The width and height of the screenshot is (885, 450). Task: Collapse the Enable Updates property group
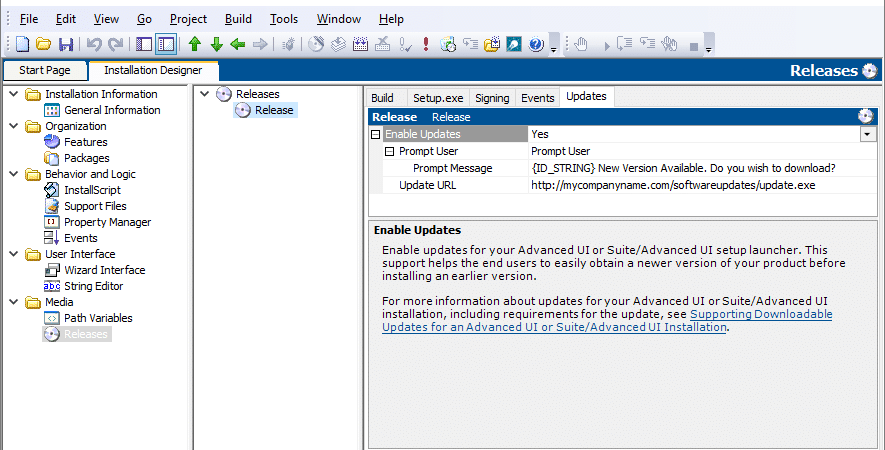(x=375, y=134)
